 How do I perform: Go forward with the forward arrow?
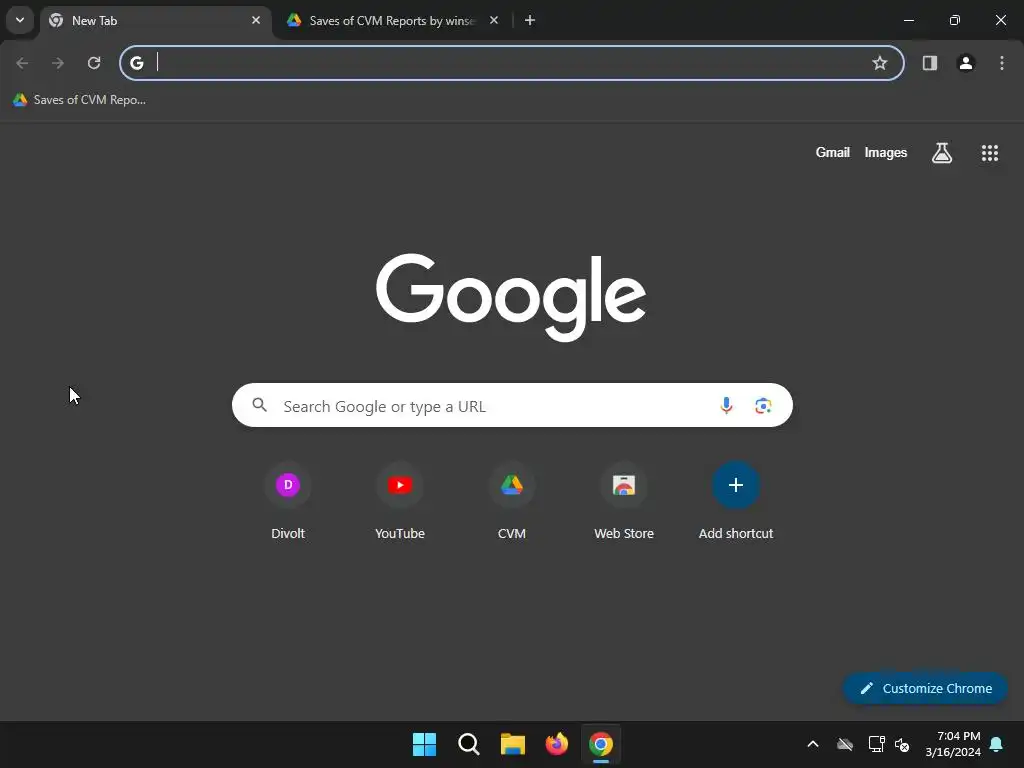58,63
